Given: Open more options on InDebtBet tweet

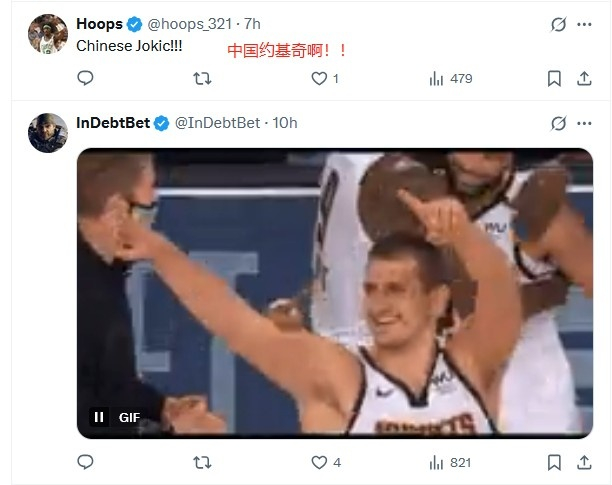Looking at the screenshot, I should tap(584, 123).
